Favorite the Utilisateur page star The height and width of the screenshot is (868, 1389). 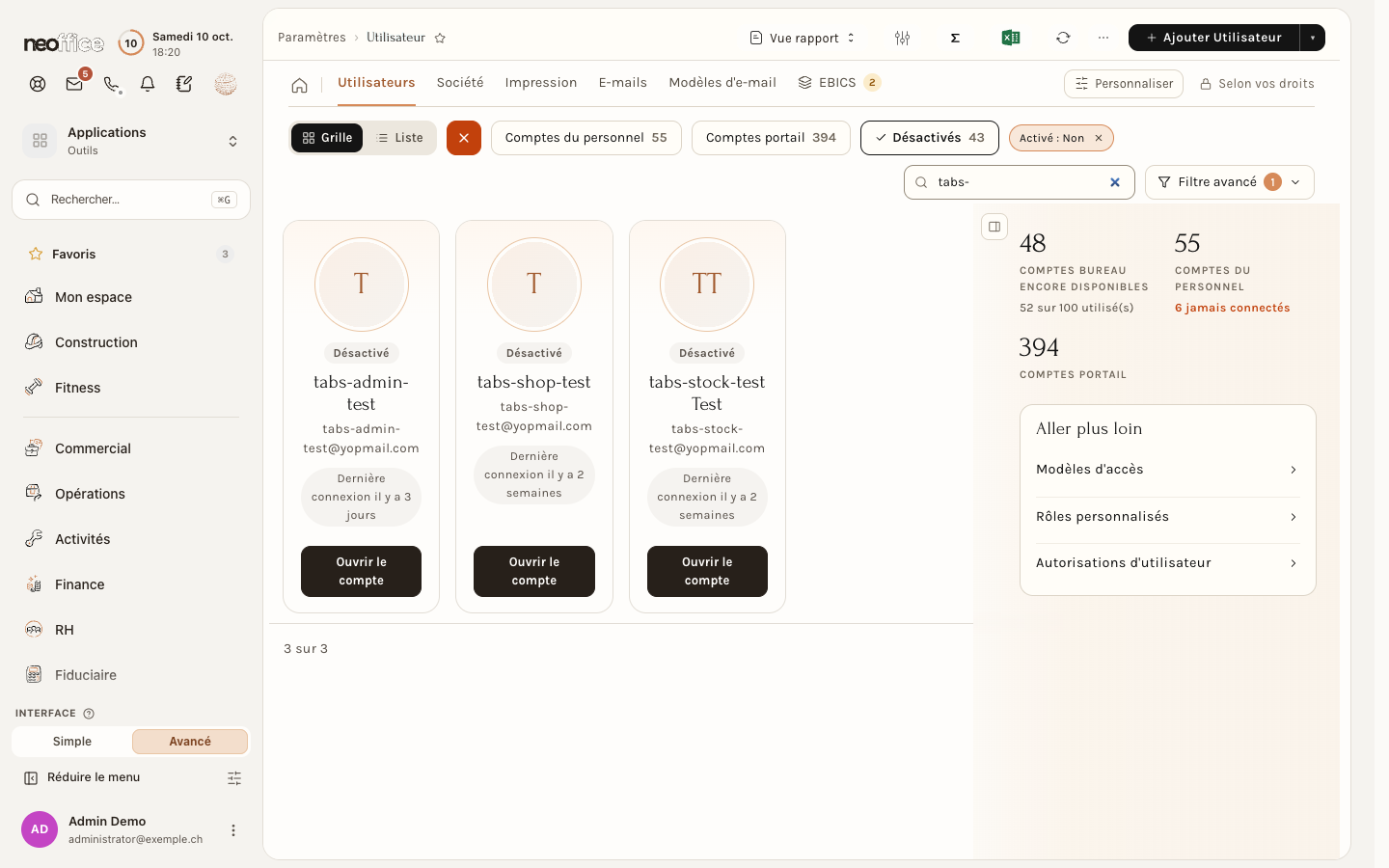click(x=440, y=38)
